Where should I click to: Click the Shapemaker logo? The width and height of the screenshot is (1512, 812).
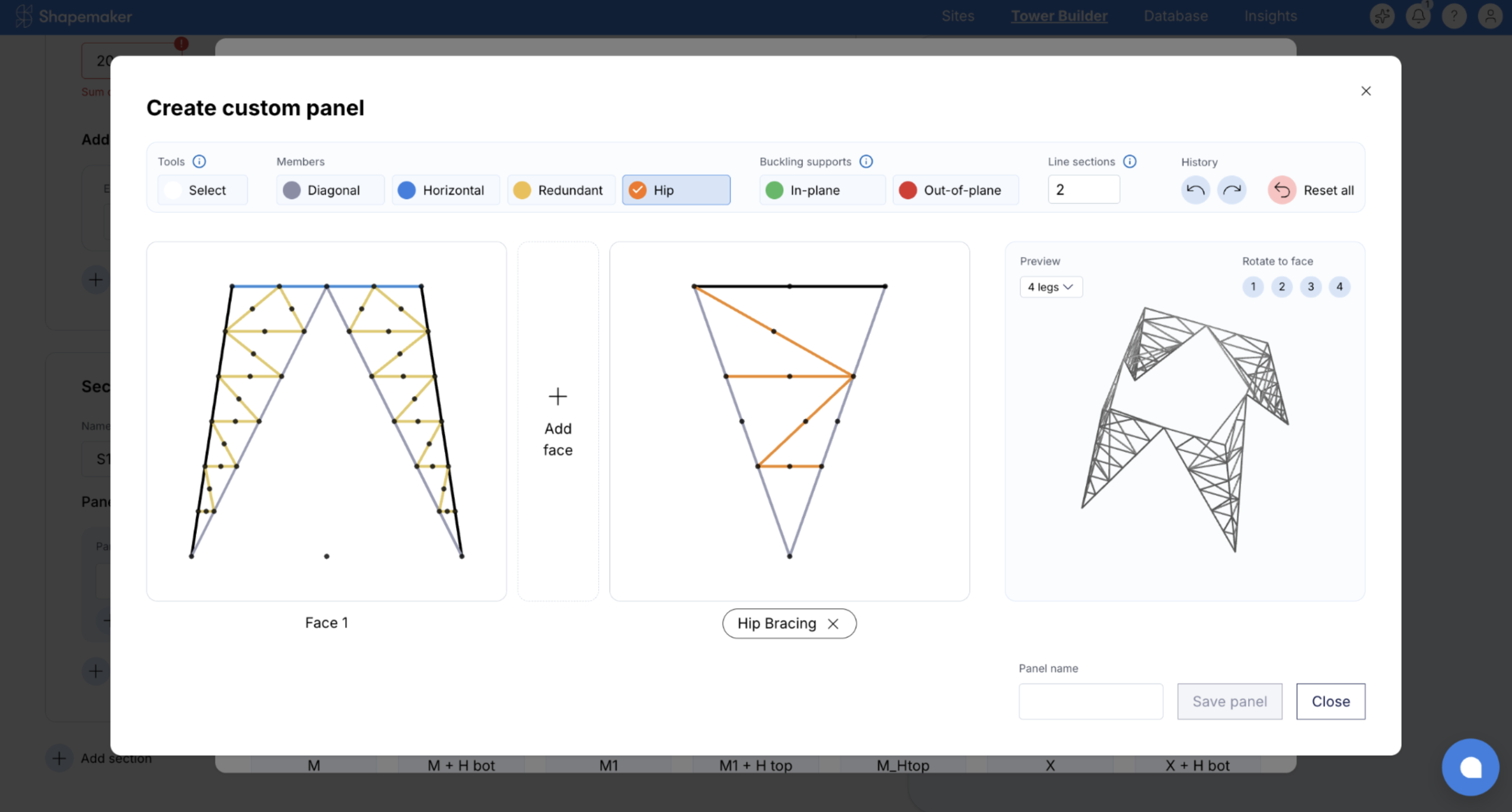tap(74, 16)
